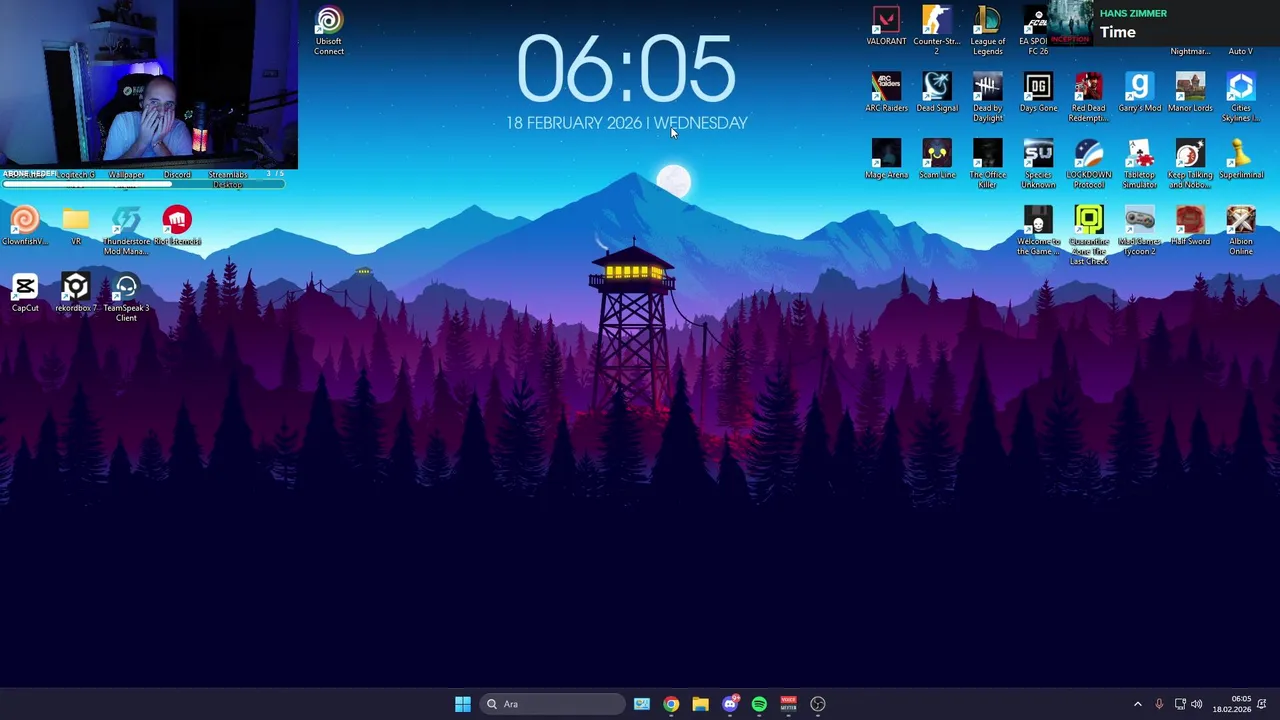The image size is (1280, 720).
Task: Click the Mad Games Tycoon 2 shortcut
Action: pos(1140,231)
